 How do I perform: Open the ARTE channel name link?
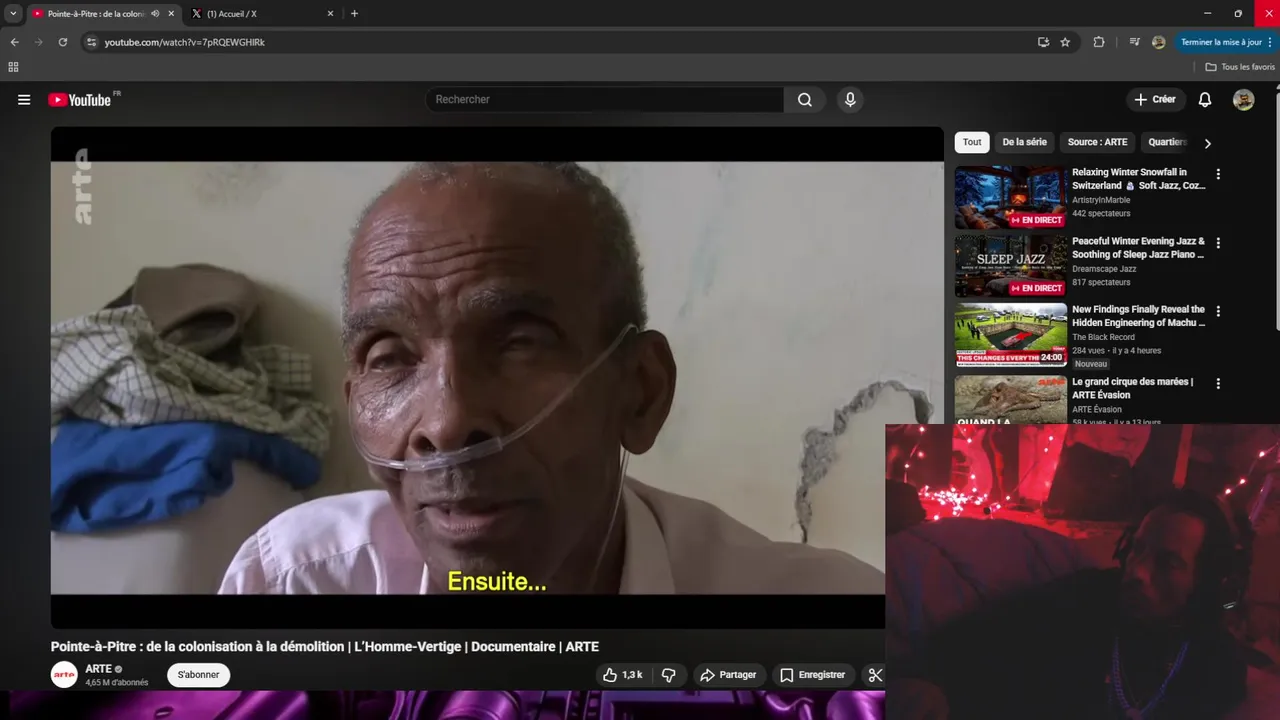tap(98, 669)
